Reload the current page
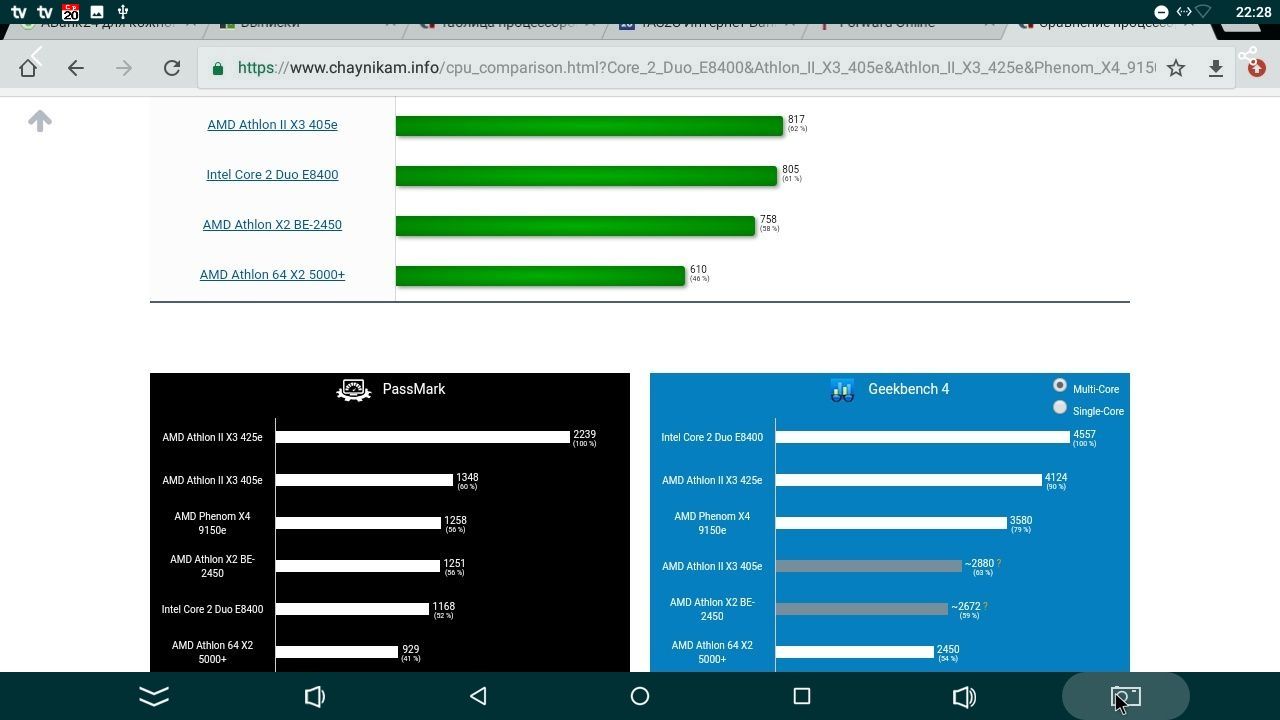Viewport: 1280px width, 720px height. (172, 67)
